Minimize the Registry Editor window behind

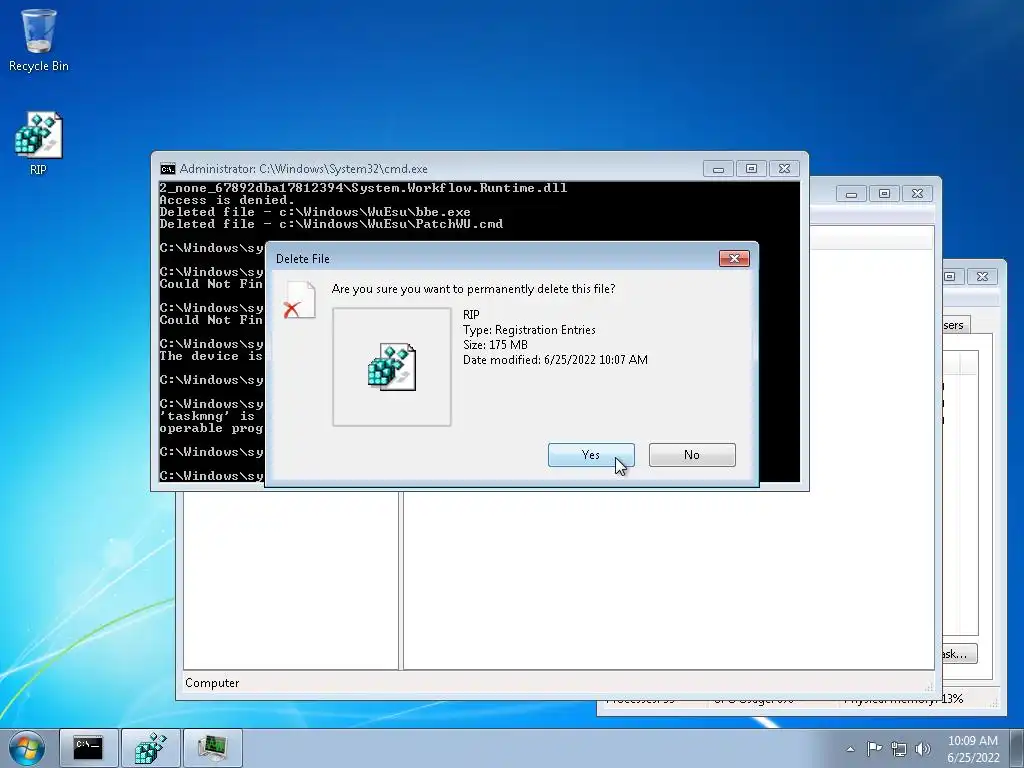851,193
